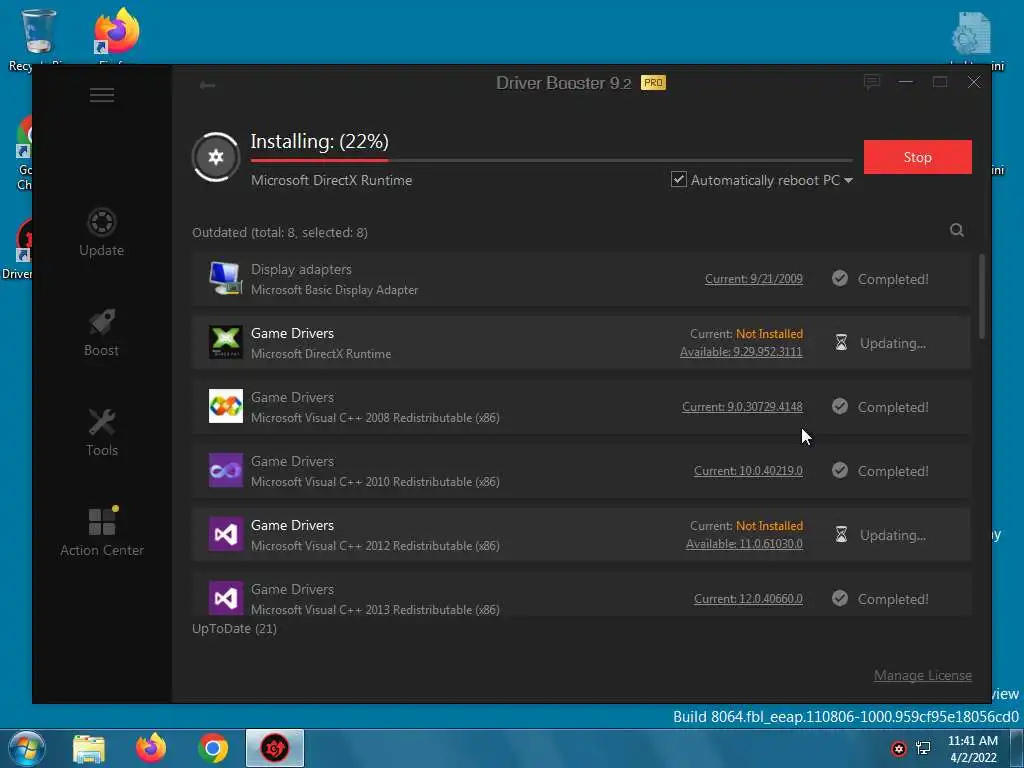
Task: Click the DirectX Runtime icon
Action: click(225, 342)
